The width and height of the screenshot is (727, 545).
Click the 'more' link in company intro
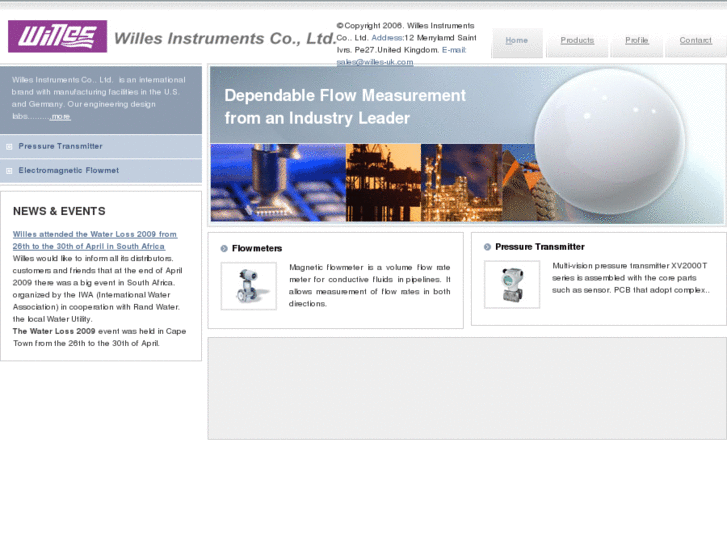coord(61,116)
